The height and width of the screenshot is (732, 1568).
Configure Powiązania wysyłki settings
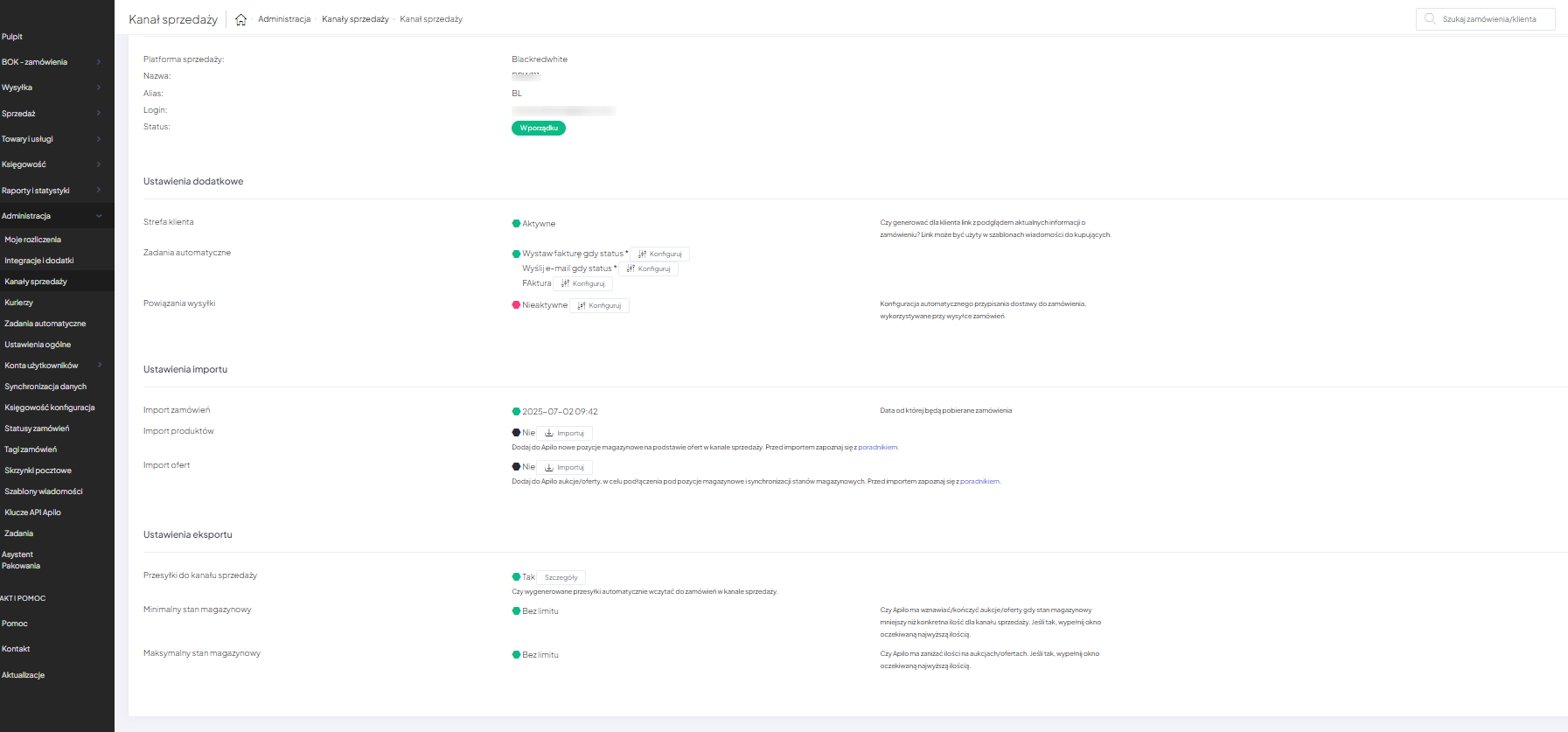[600, 306]
